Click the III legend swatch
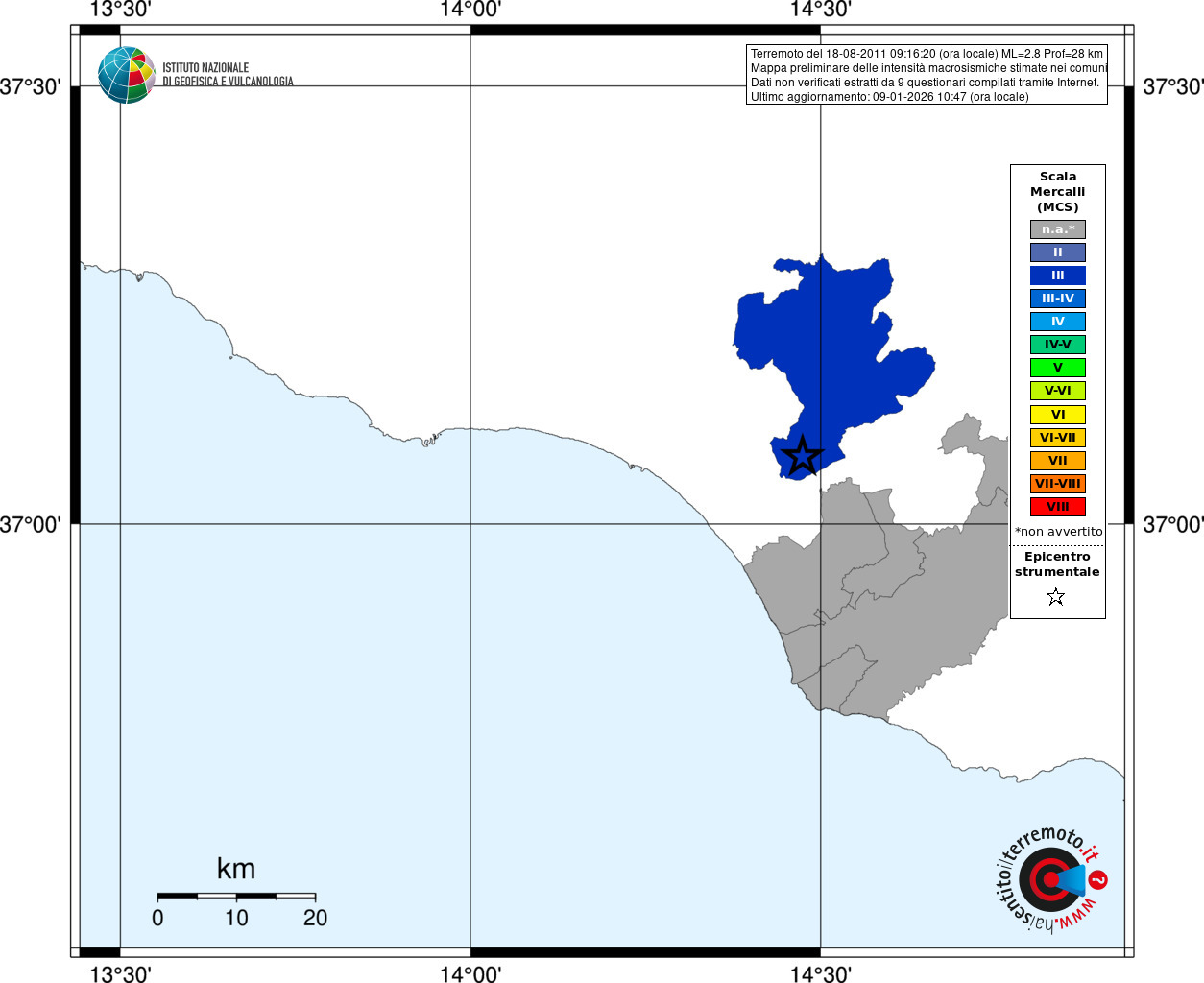Image resolution: width=1204 pixels, height=983 pixels. click(x=1058, y=276)
